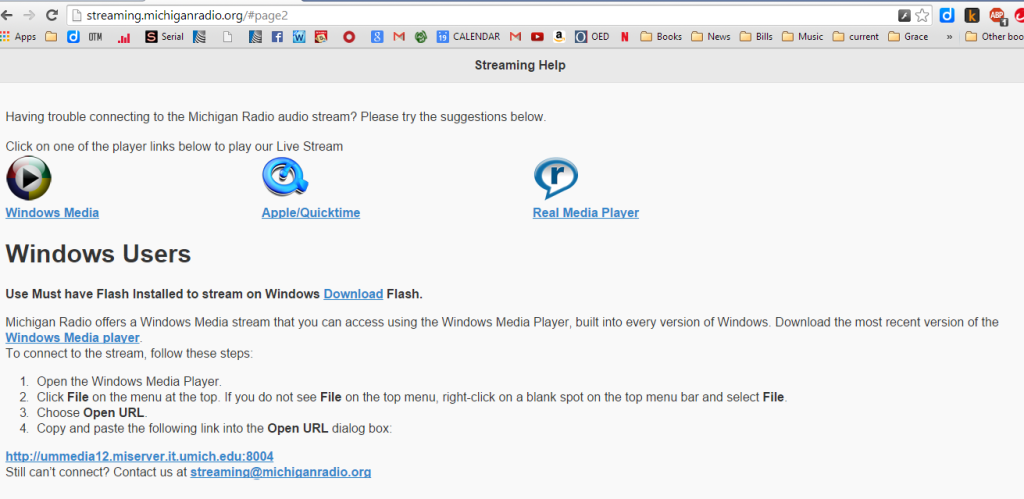Go back with the browser back arrow
This screenshot has height=499, width=1024.
pyautogui.click(x=7, y=15)
